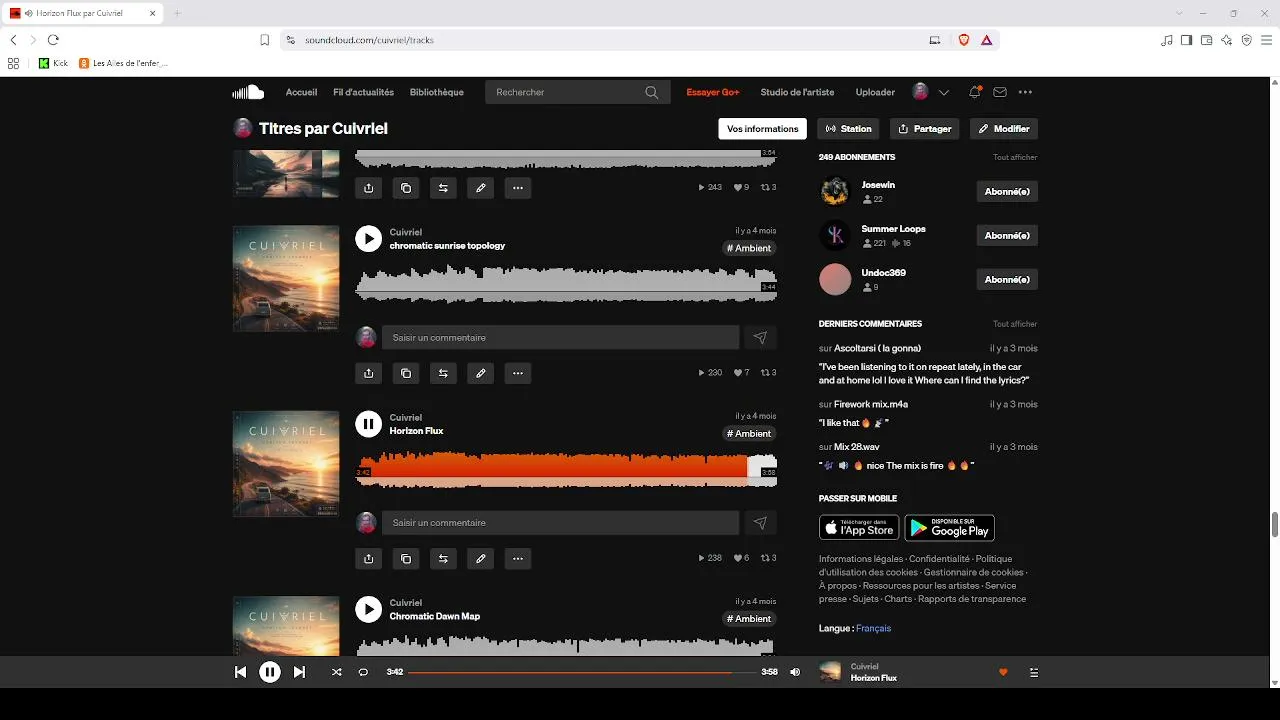Open Studio de l'artiste
Screen dimensions: 1280x720
pyautogui.click(x=797, y=92)
